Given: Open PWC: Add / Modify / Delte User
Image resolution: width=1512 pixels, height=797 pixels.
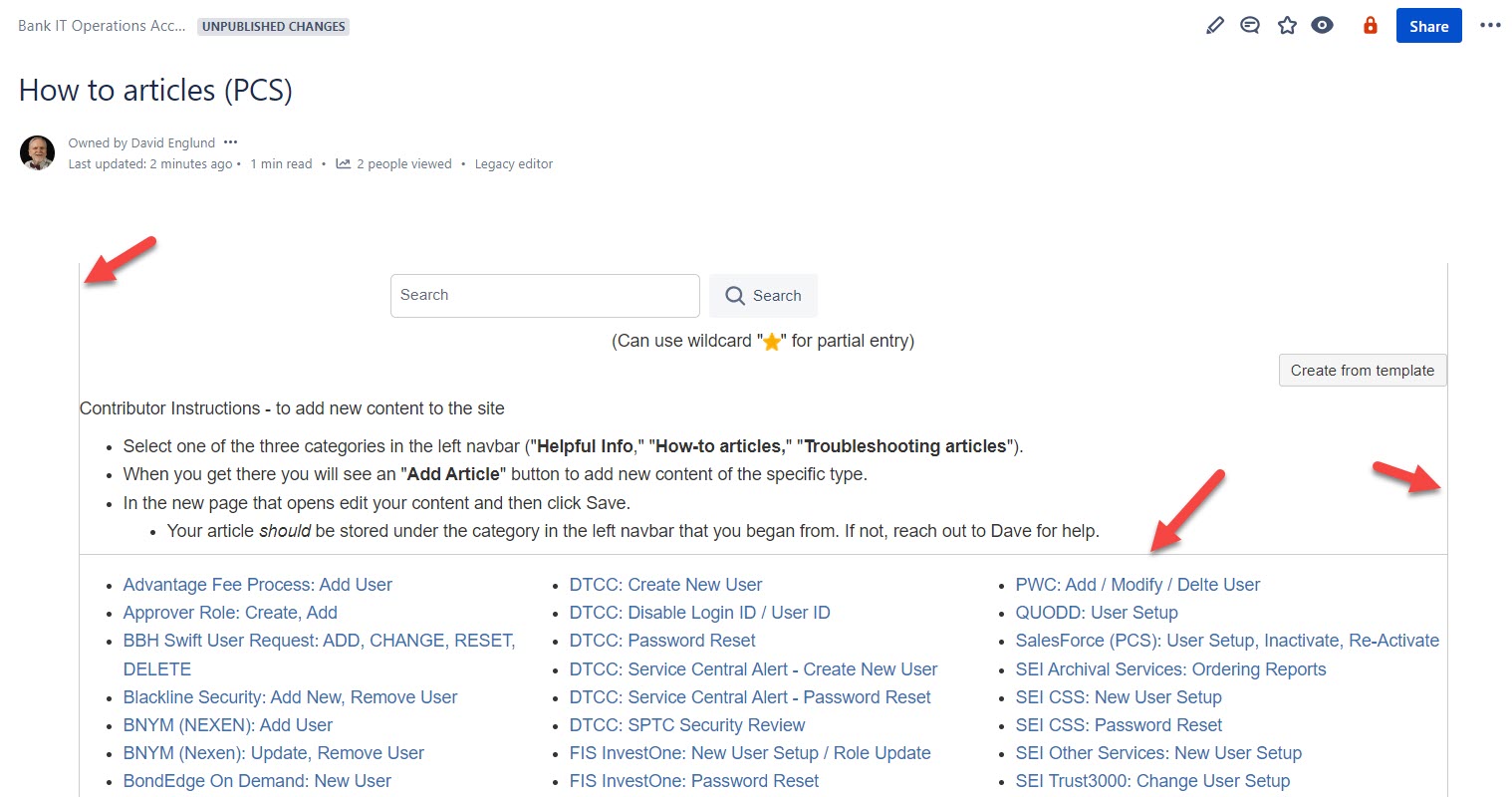Looking at the screenshot, I should (x=1137, y=585).
